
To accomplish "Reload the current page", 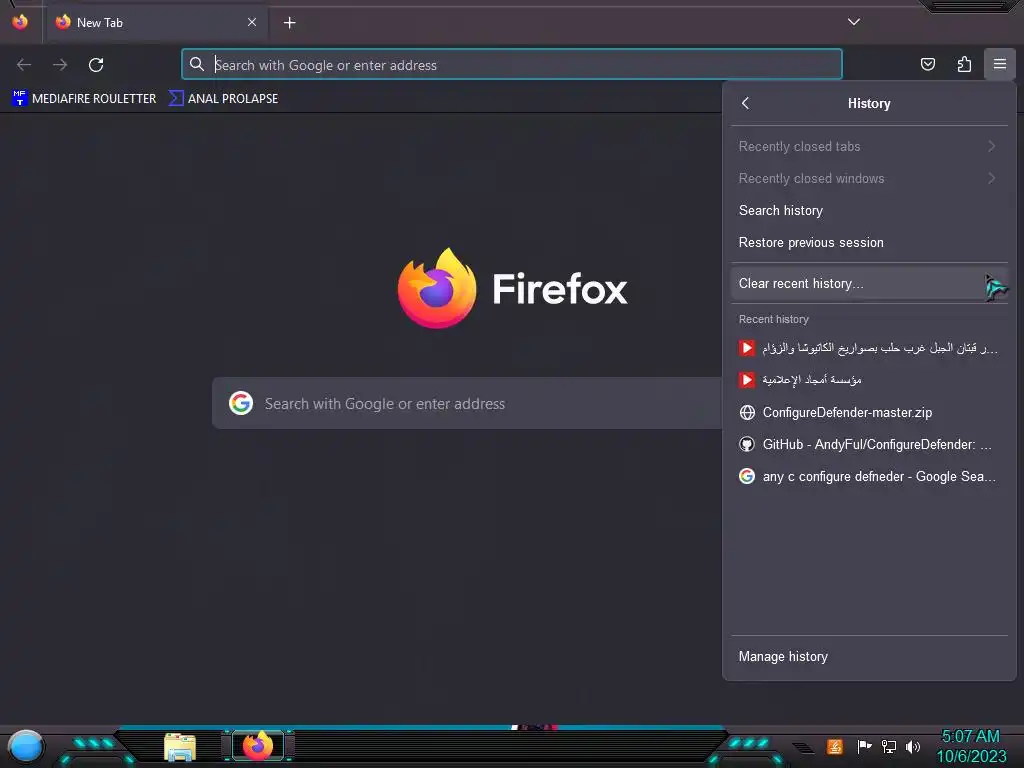I will click(96, 65).
